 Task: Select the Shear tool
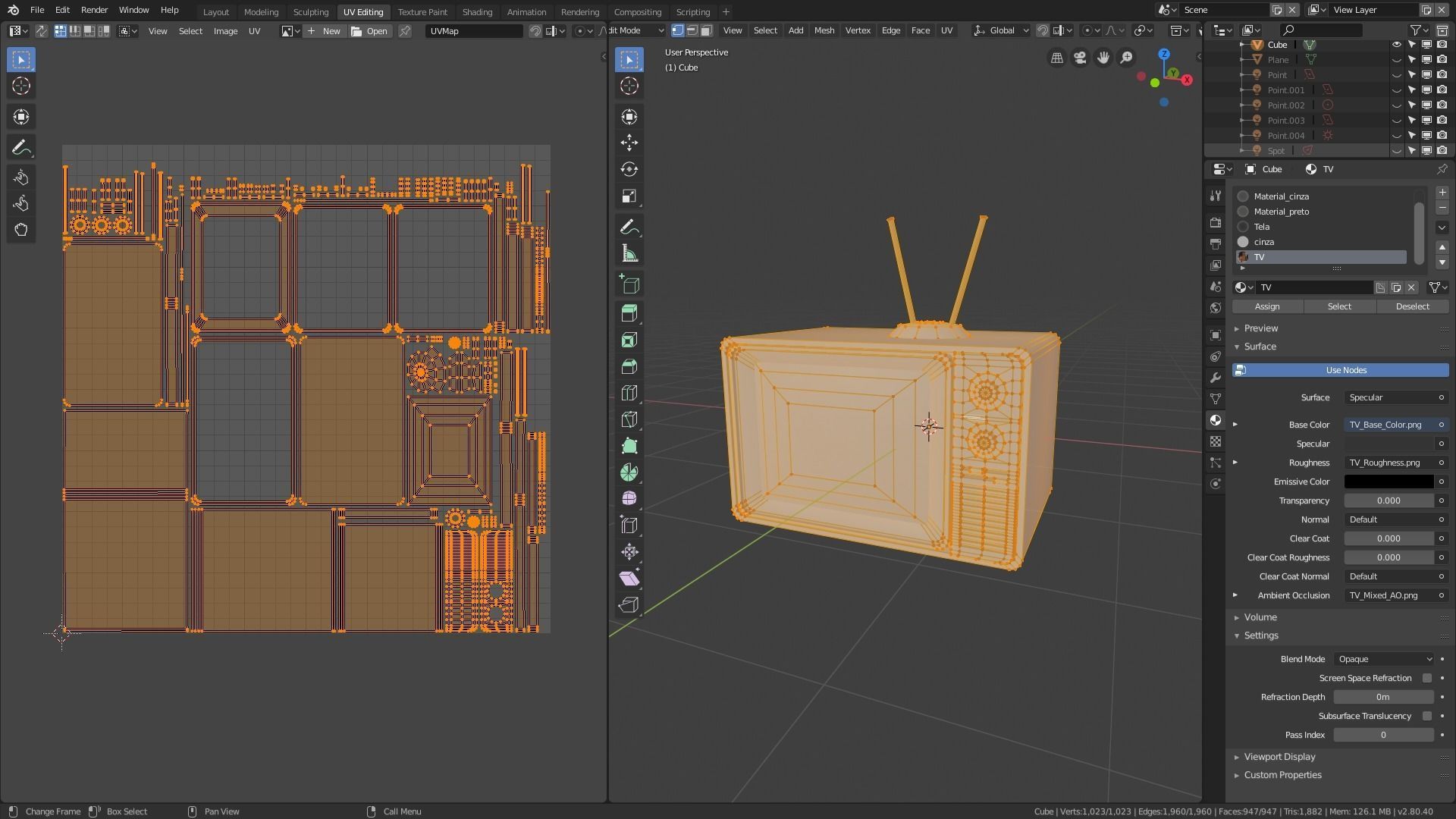click(x=629, y=578)
